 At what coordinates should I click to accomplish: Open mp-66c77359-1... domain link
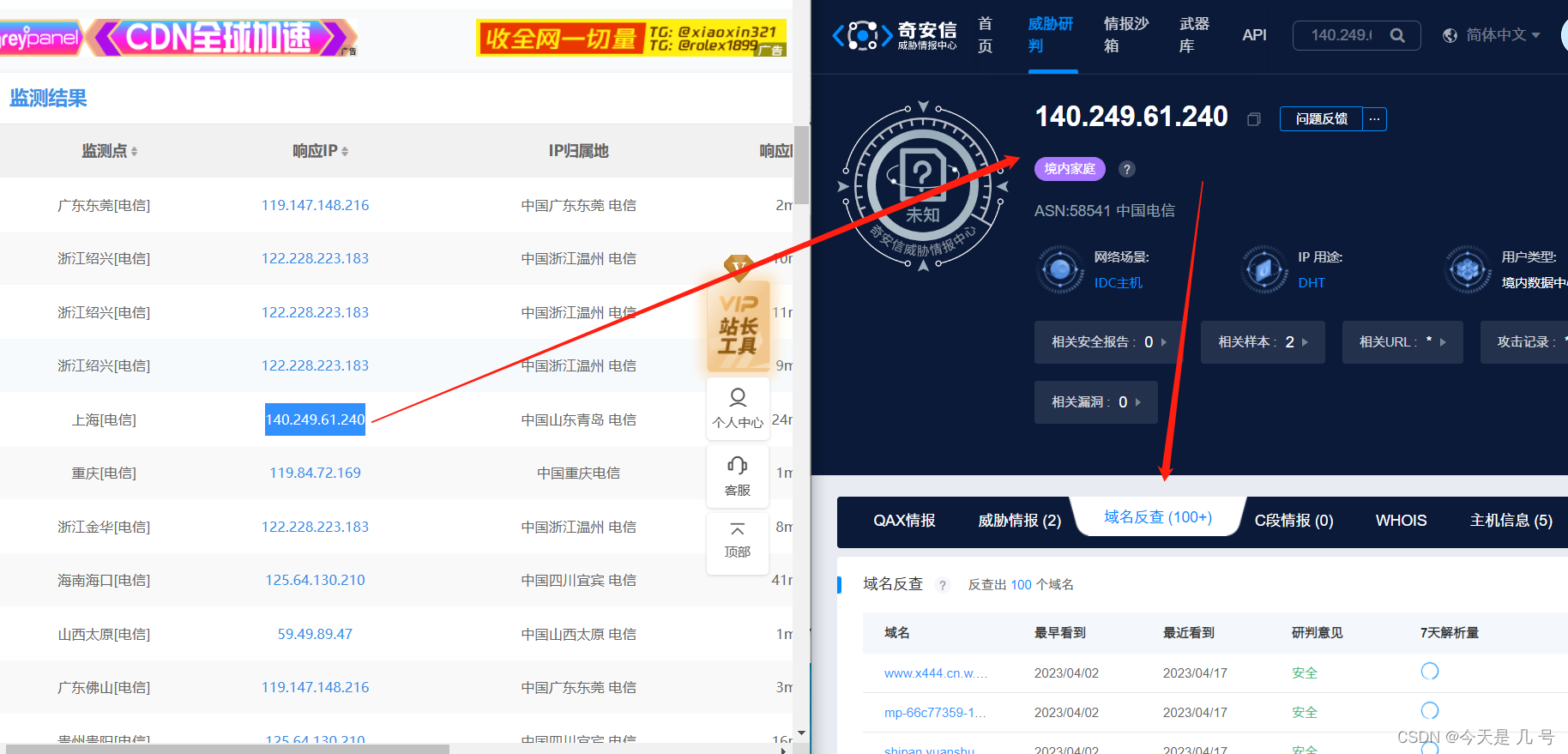935,713
